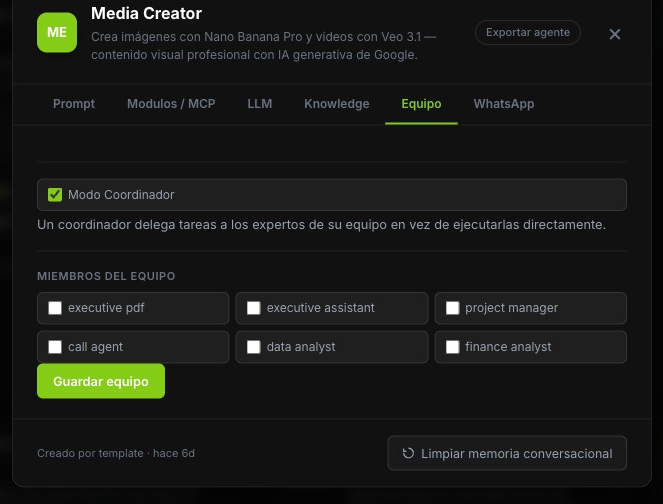
Task: Save the team with Guardar equipo
Action: 101,381
